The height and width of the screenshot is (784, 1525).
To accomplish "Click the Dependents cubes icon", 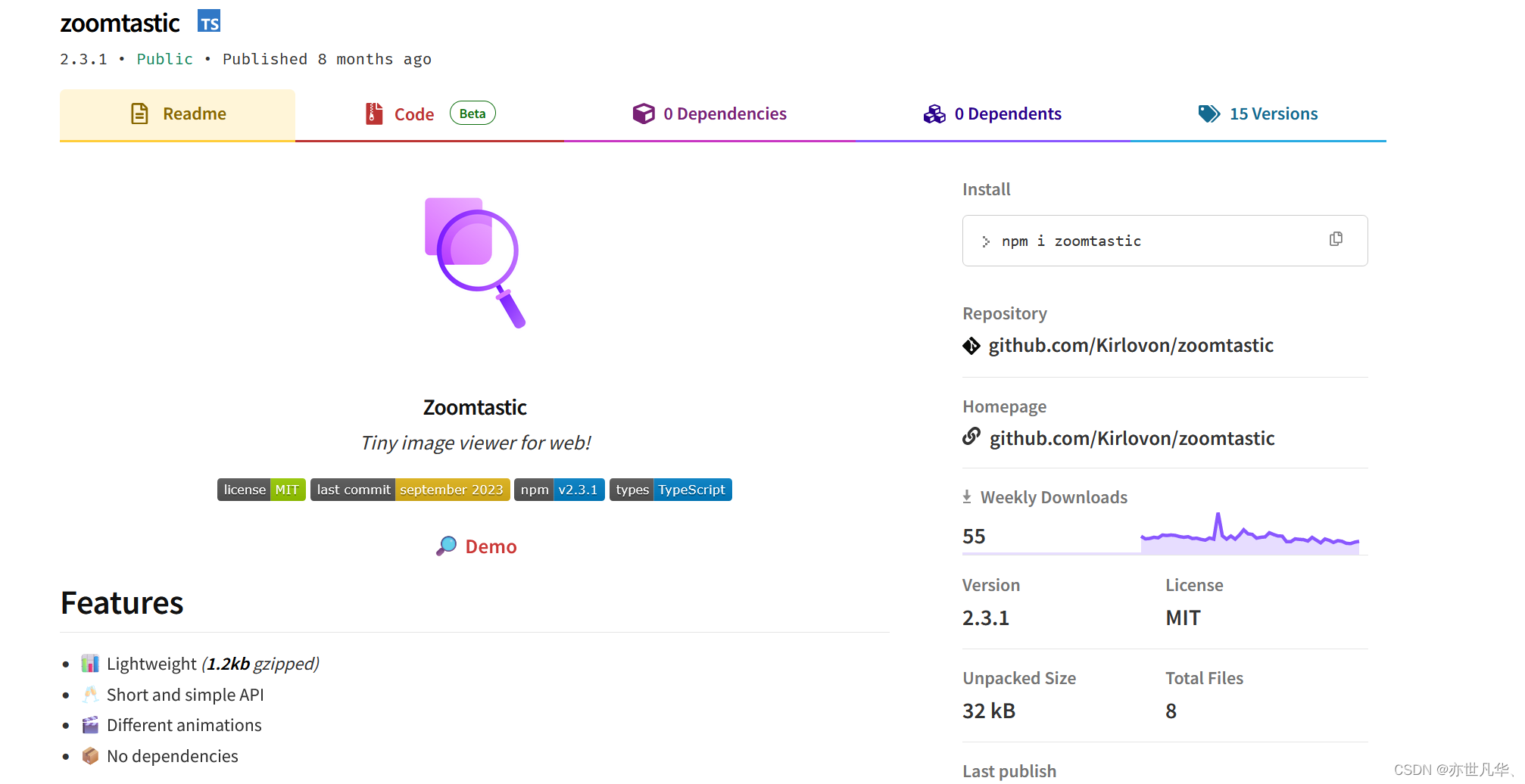I will 934,114.
